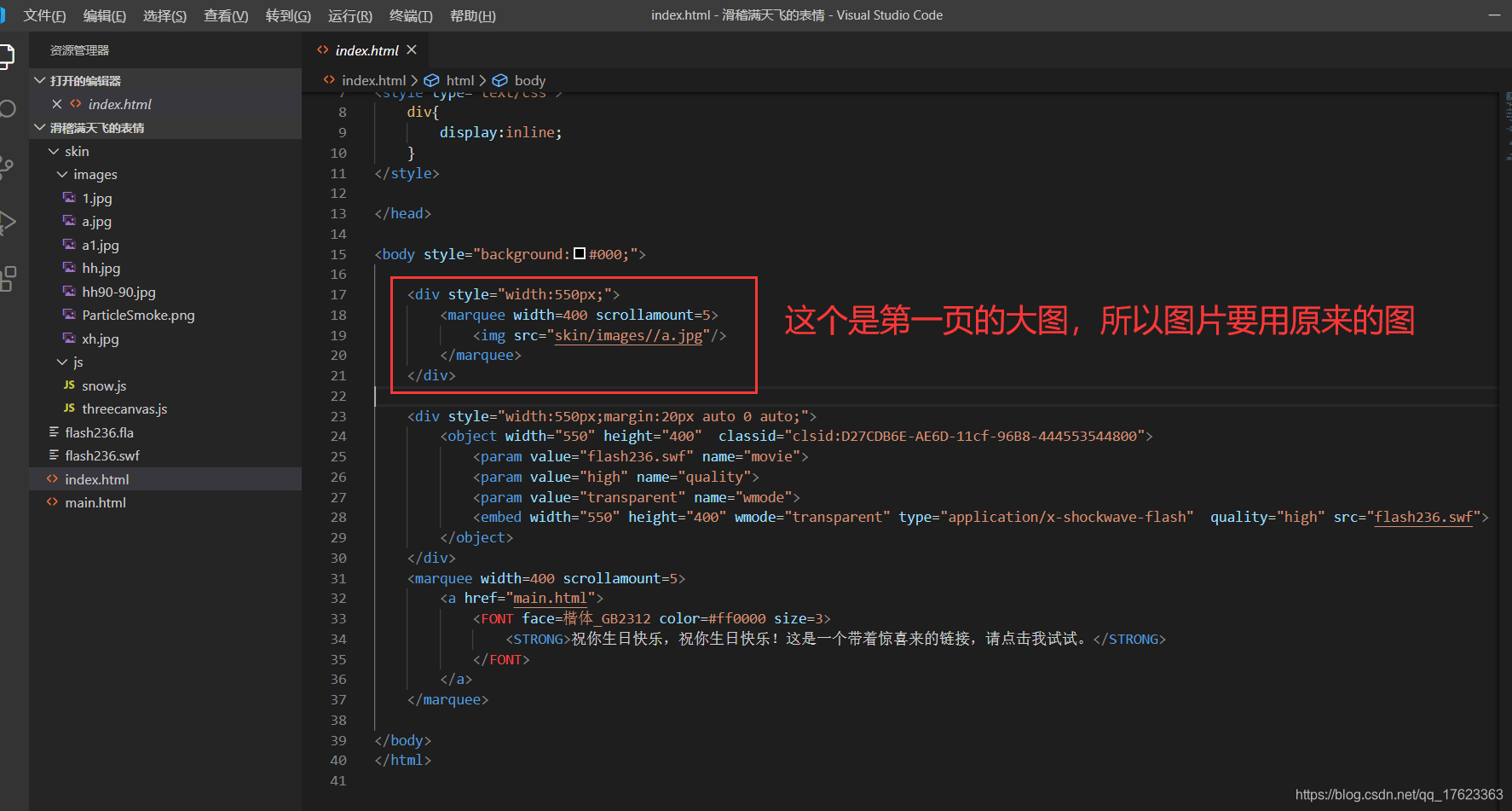
Task: Open flash236.fla in the explorer
Action: 165,432
